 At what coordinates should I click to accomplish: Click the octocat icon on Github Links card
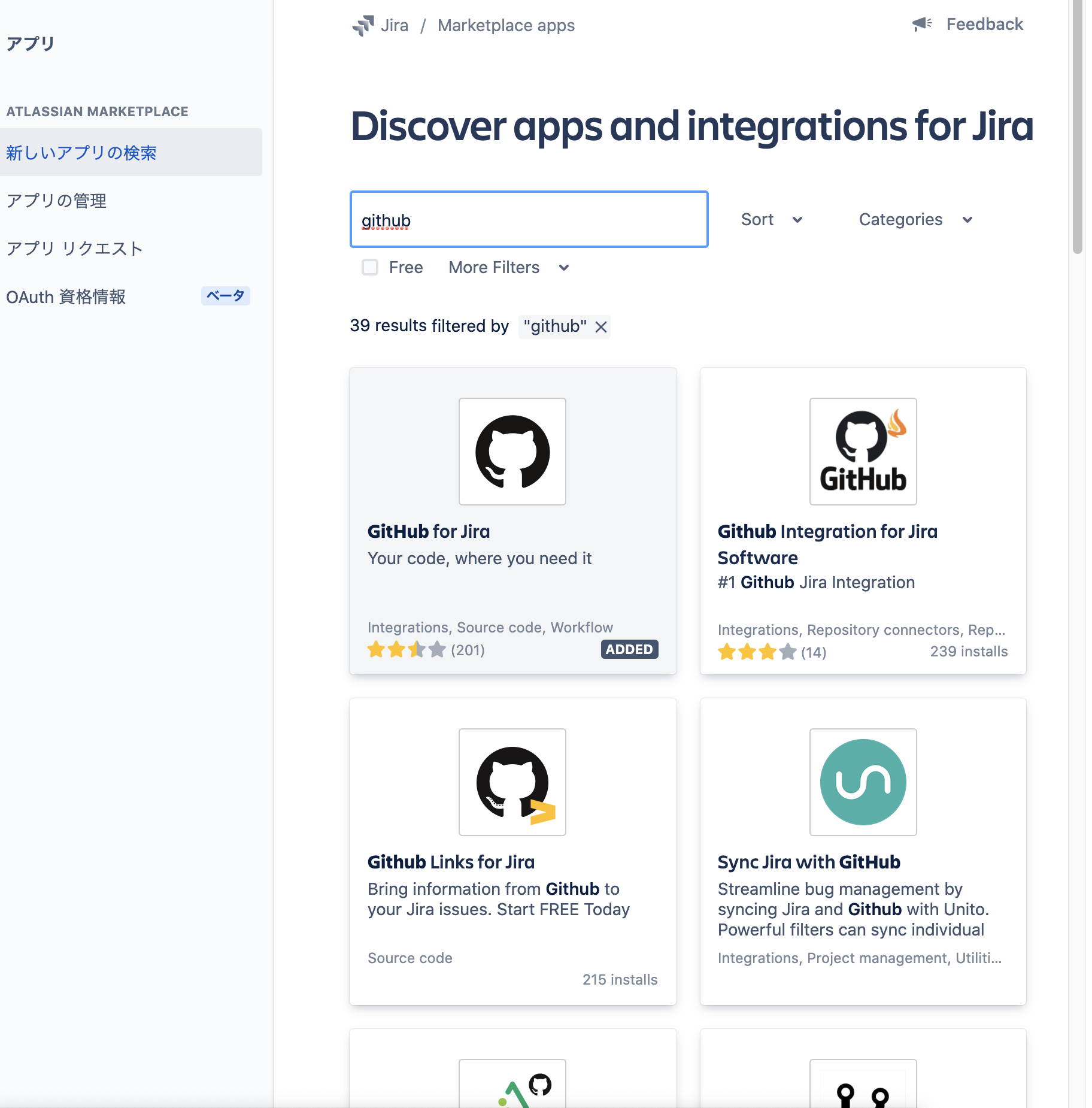point(512,782)
